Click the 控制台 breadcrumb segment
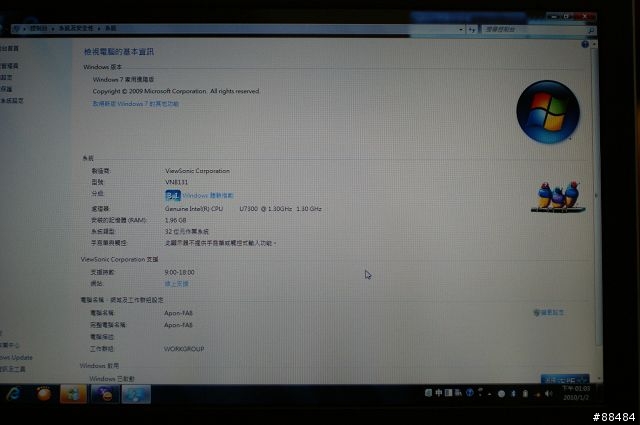The height and width of the screenshot is (425, 640). pos(38,29)
